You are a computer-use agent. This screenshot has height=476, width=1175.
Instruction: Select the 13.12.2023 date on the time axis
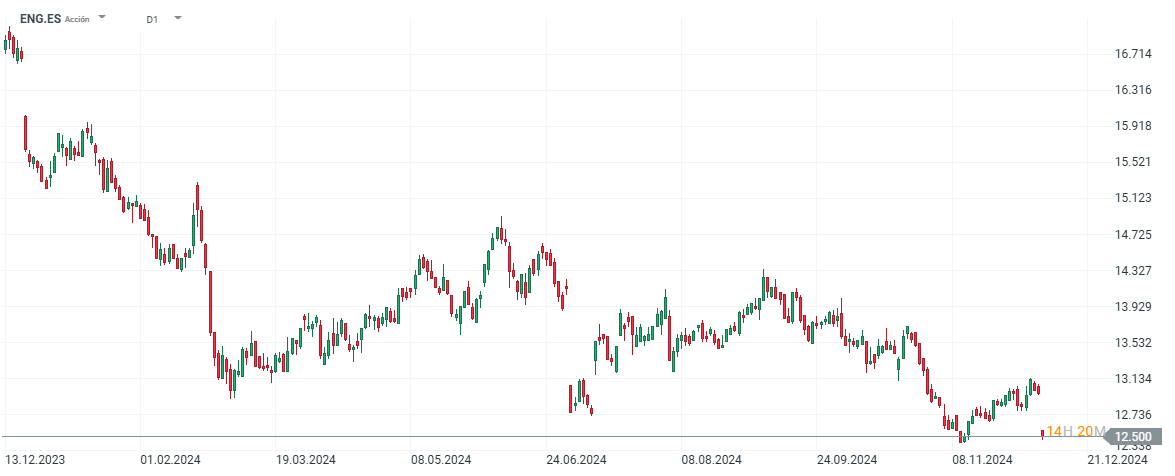pyautogui.click(x=42, y=460)
